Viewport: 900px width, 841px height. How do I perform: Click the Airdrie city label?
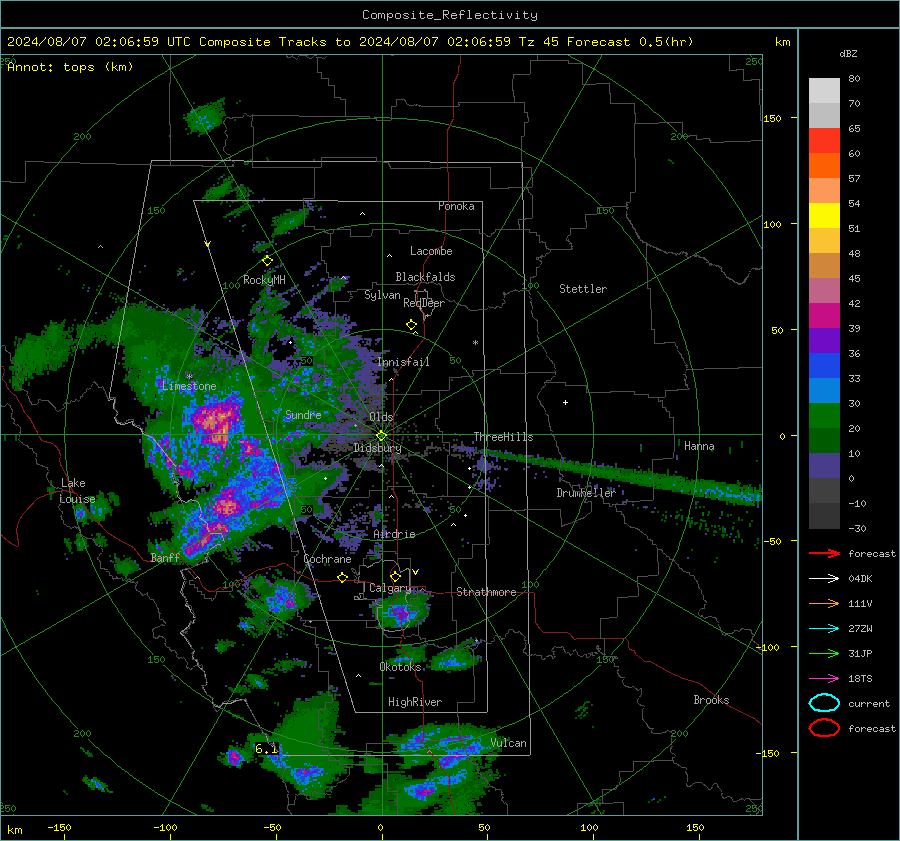tap(394, 534)
